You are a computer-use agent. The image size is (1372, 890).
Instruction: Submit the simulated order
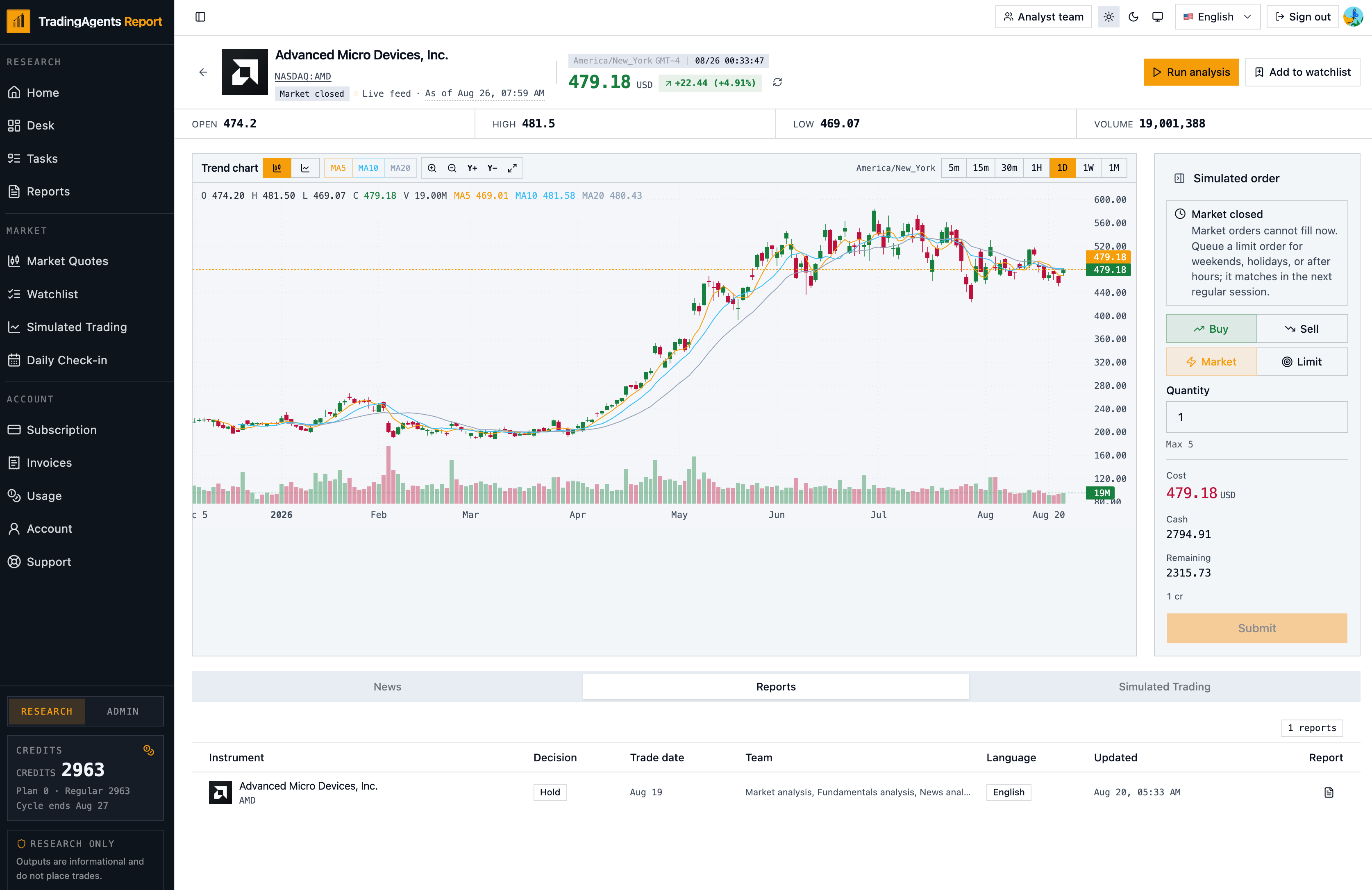click(1257, 628)
